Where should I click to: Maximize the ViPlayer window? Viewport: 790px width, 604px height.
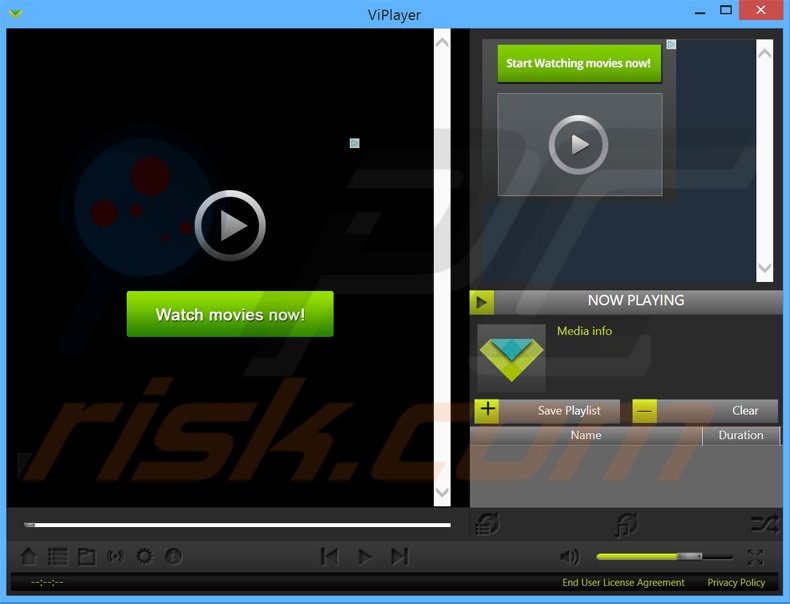coord(726,10)
